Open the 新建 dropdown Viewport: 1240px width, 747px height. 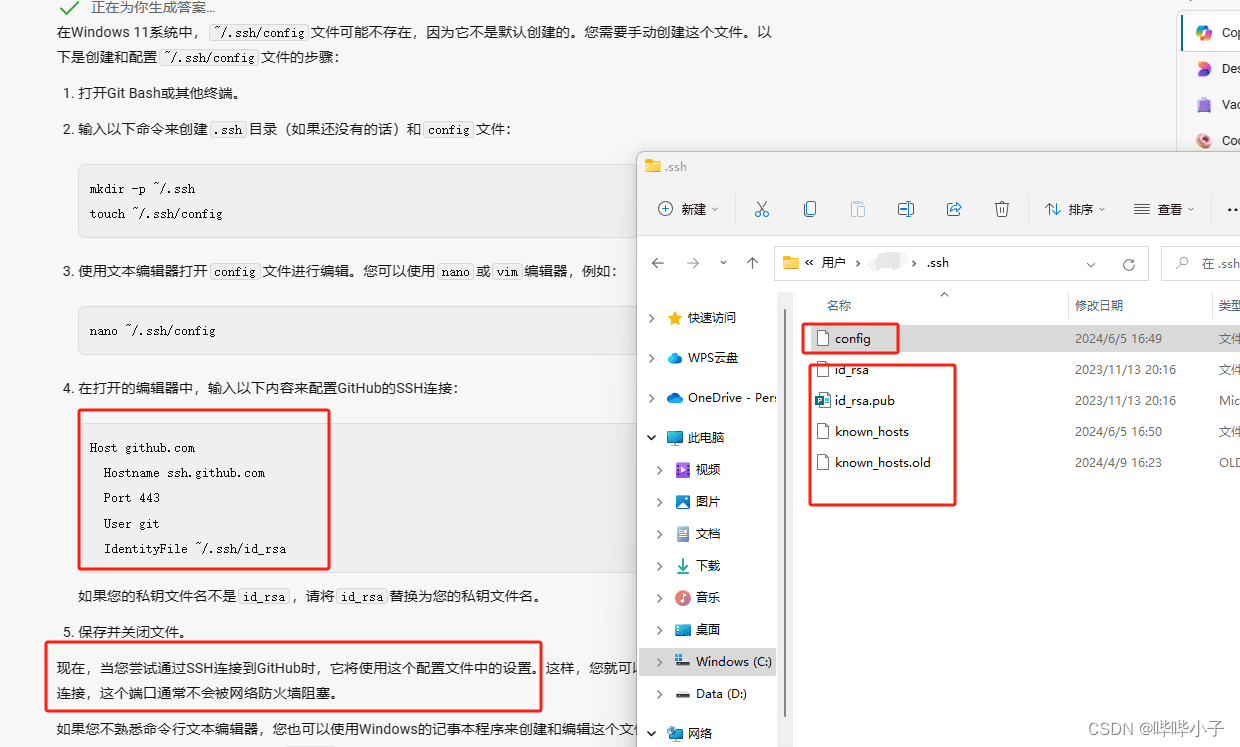tap(689, 209)
